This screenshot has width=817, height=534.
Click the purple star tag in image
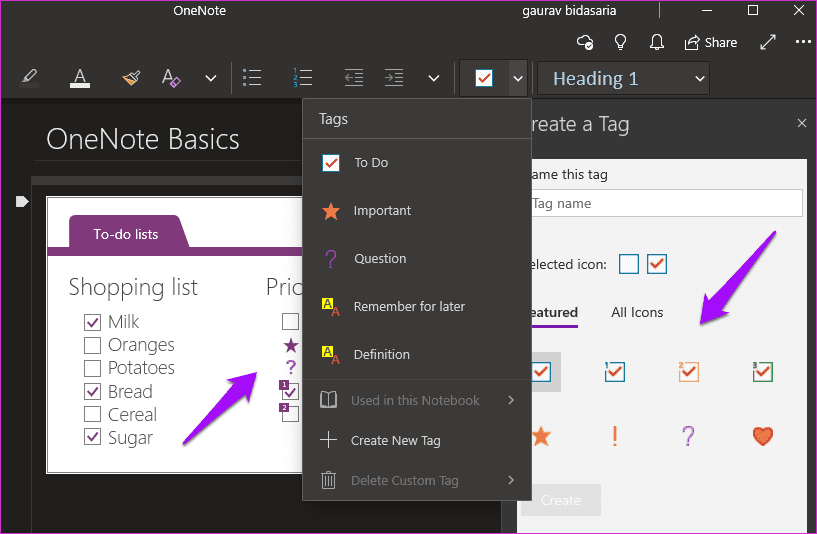(291, 345)
